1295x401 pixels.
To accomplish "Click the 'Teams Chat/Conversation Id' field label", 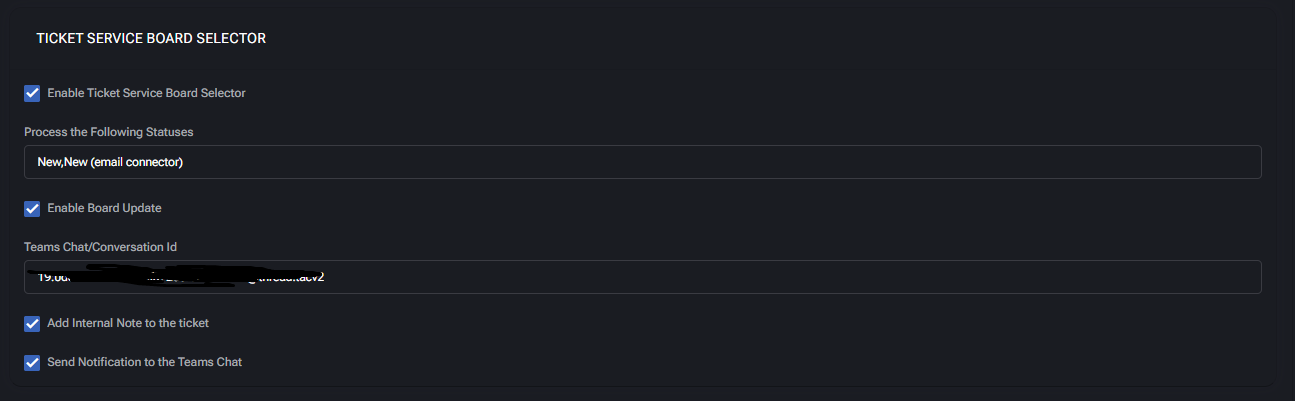I will pyautogui.click(x=100, y=247).
